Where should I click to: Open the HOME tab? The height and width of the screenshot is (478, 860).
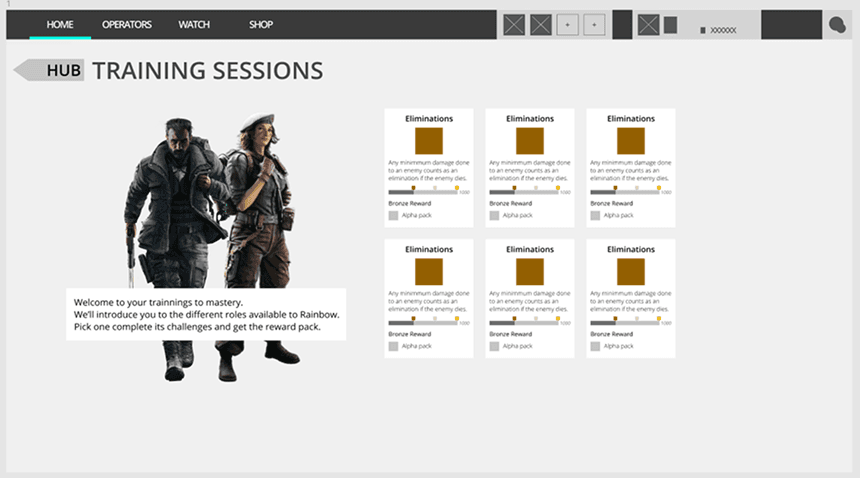click(x=60, y=25)
